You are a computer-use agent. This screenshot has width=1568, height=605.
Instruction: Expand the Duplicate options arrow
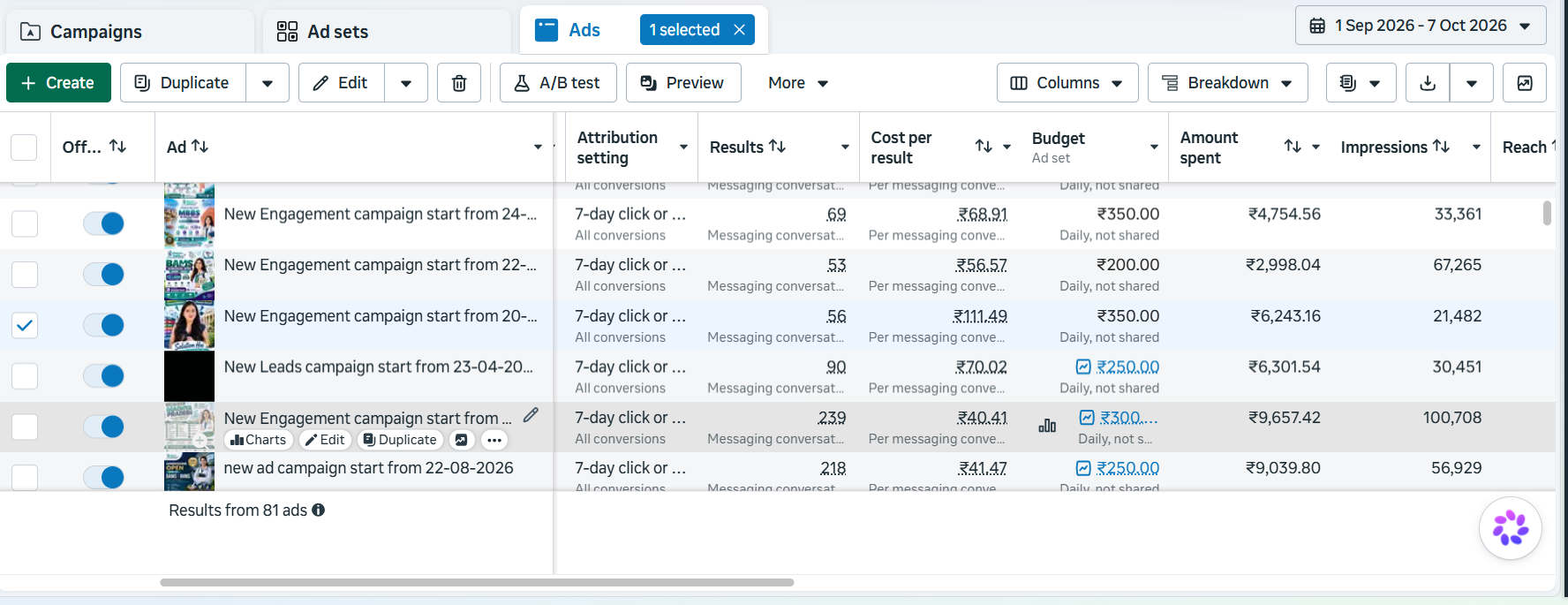pyautogui.click(x=268, y=83)
